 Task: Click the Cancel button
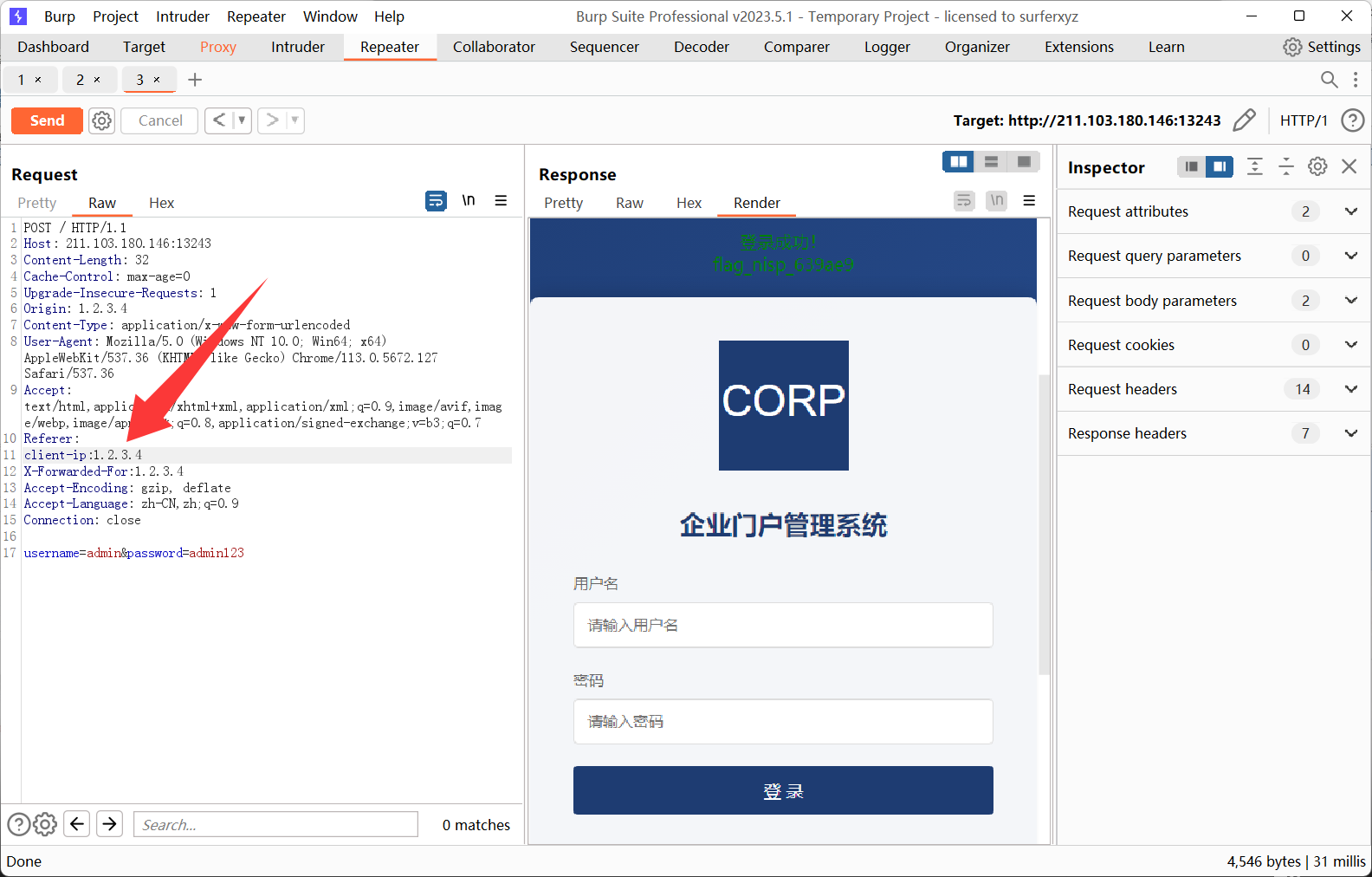pyautogui.click(x=160, y=120)
